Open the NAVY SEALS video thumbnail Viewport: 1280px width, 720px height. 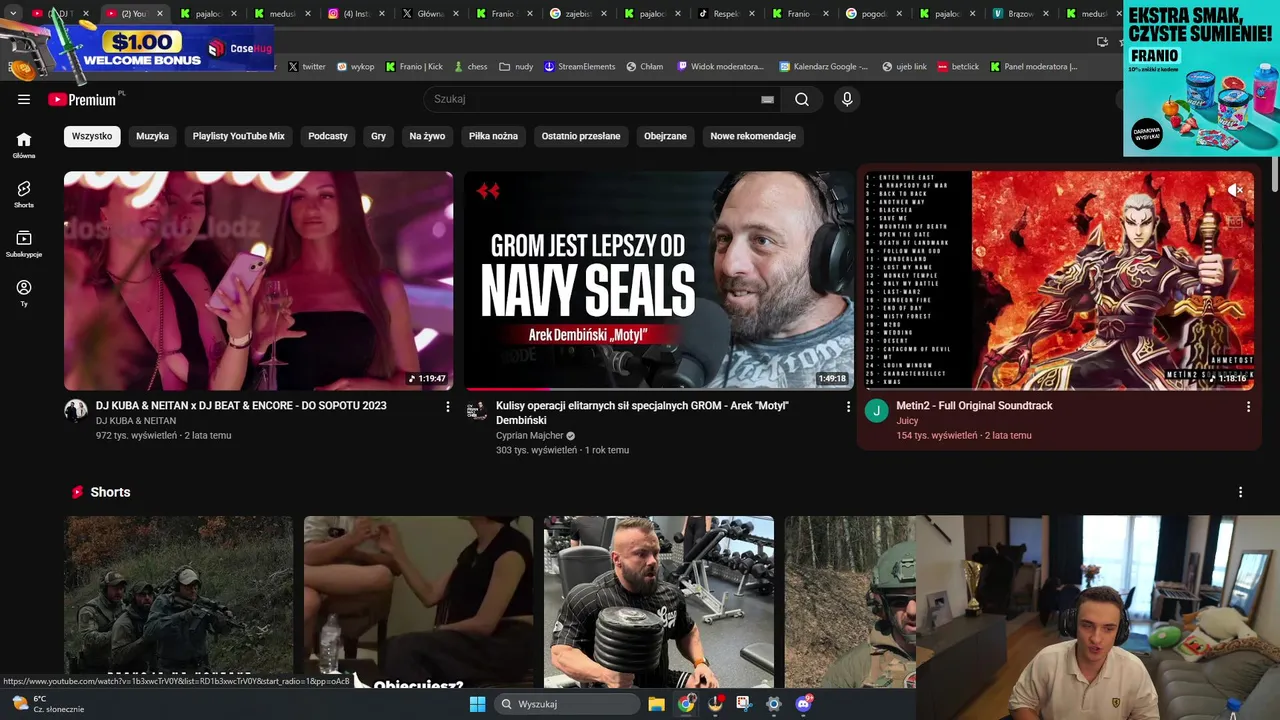659,280
